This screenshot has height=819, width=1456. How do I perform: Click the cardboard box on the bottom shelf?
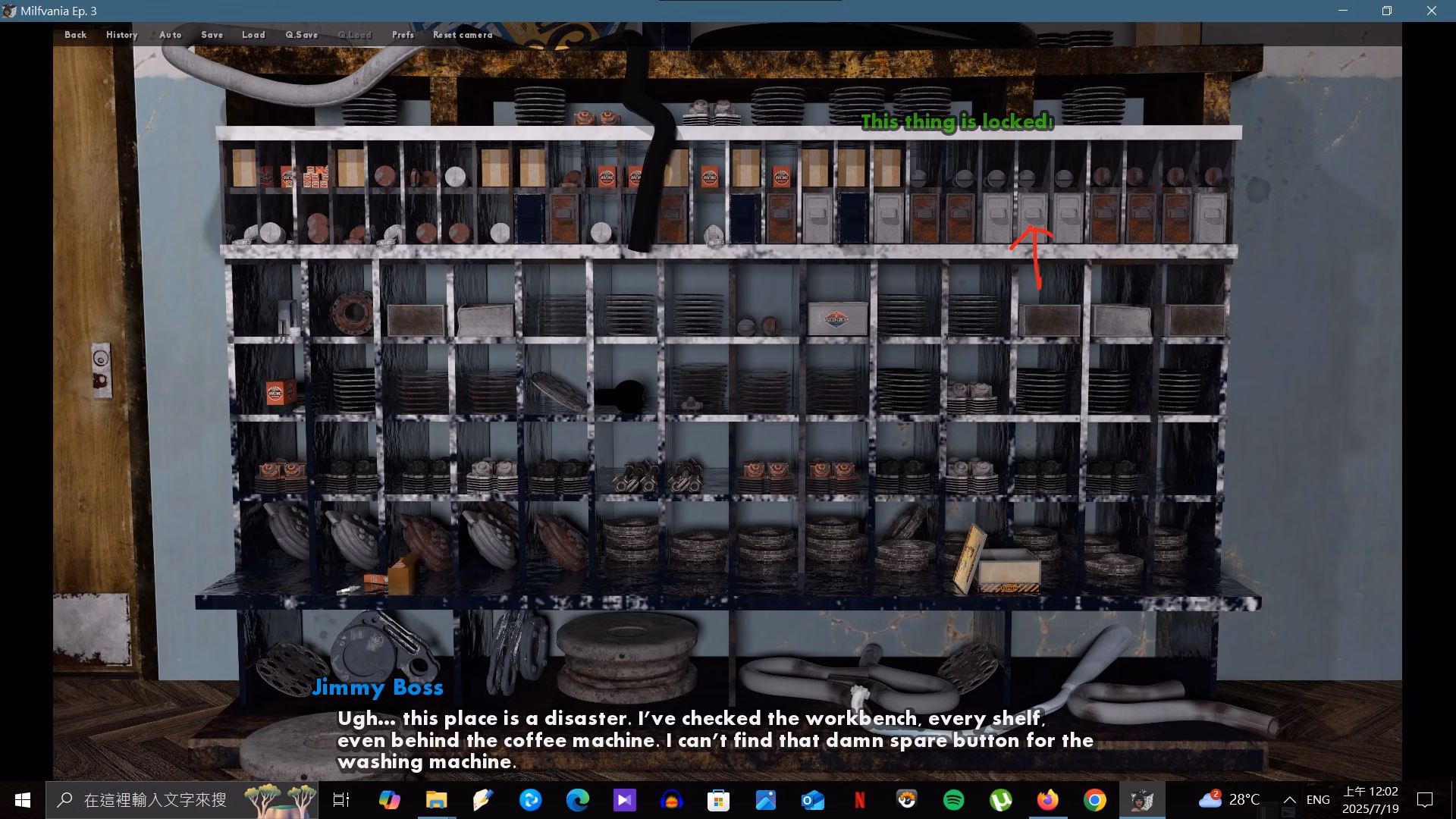pyautogui.click(x=1009, y=570)
